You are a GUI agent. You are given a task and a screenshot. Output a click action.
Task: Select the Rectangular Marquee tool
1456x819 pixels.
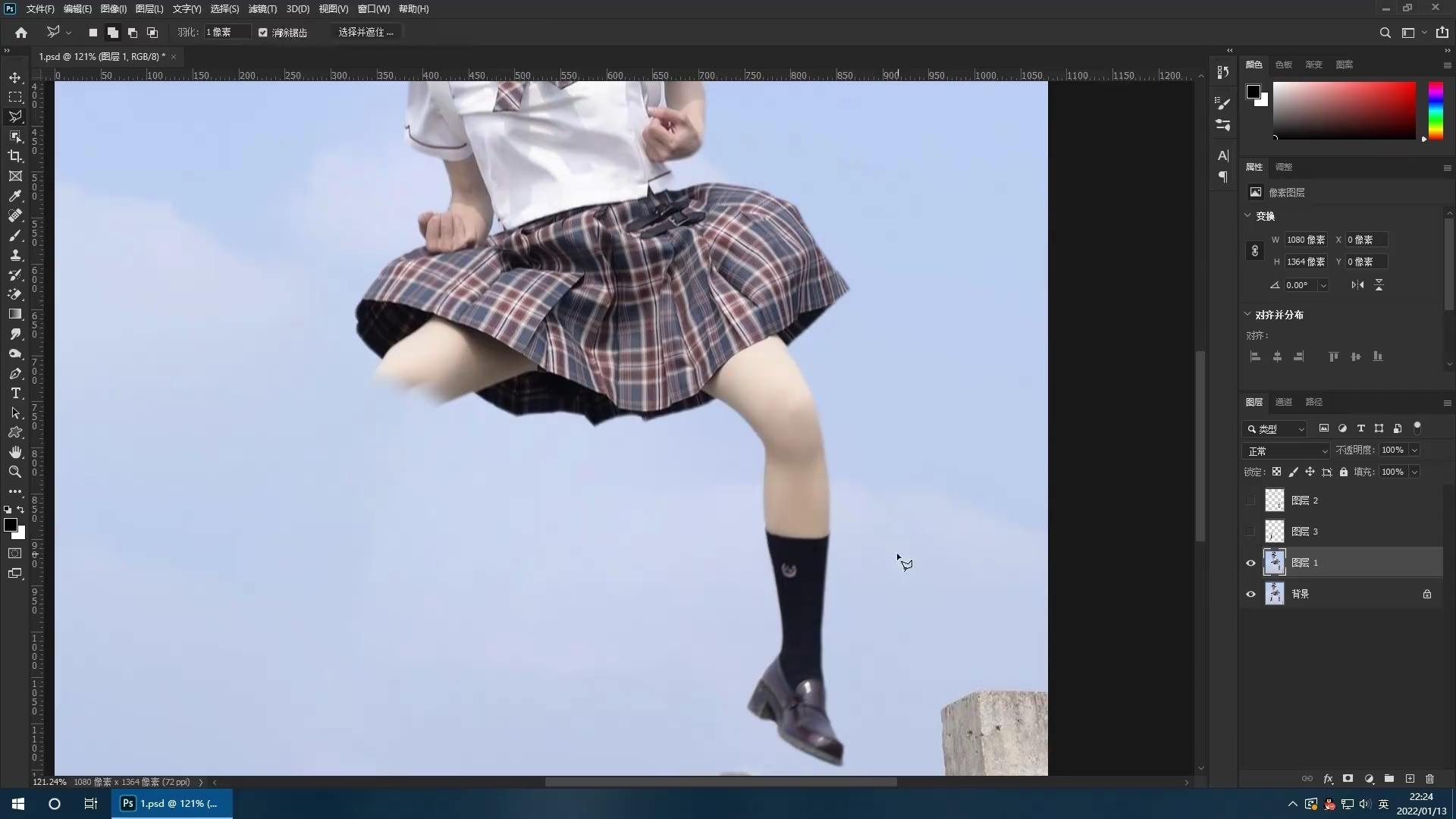pos(15,97)
